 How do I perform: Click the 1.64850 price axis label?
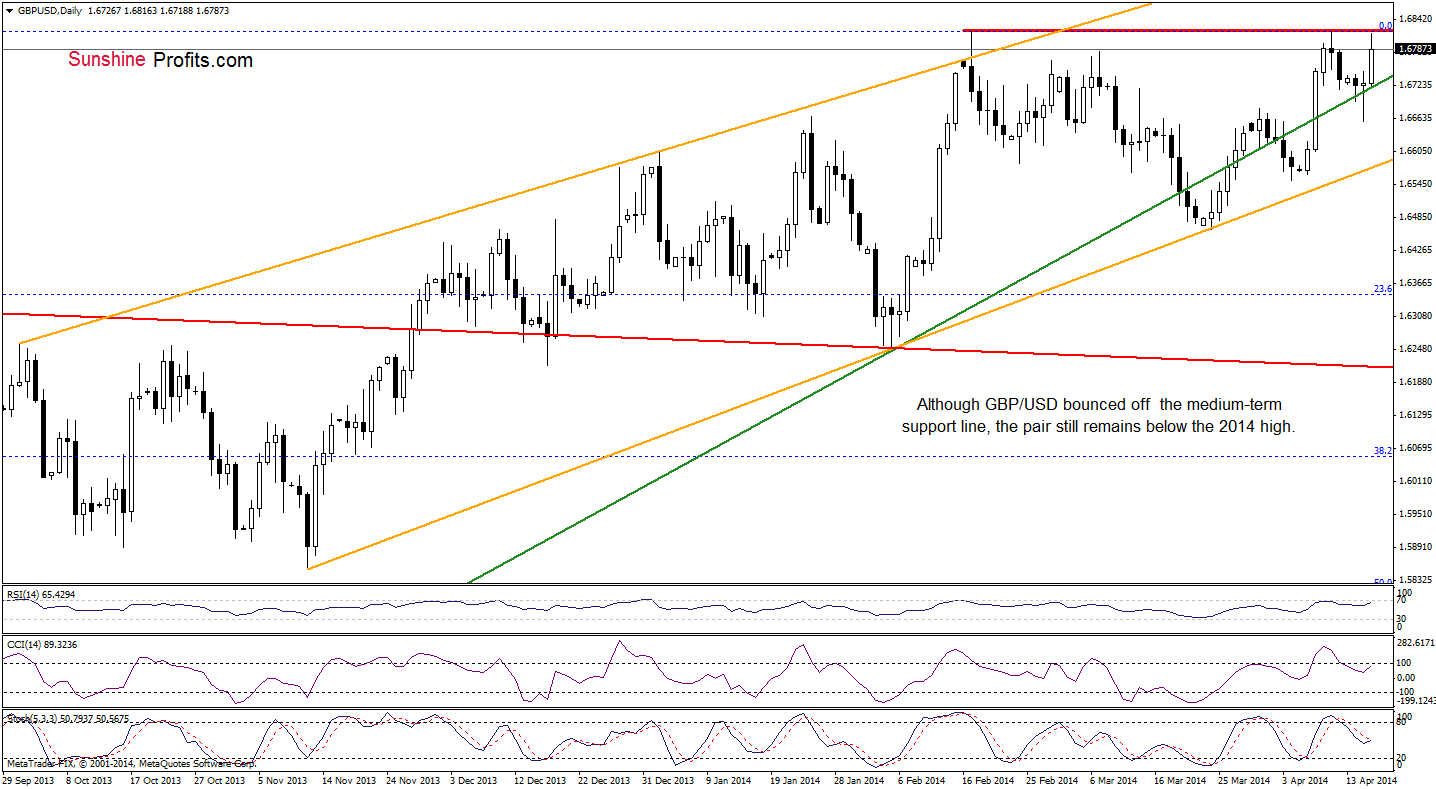[1414, 218]
